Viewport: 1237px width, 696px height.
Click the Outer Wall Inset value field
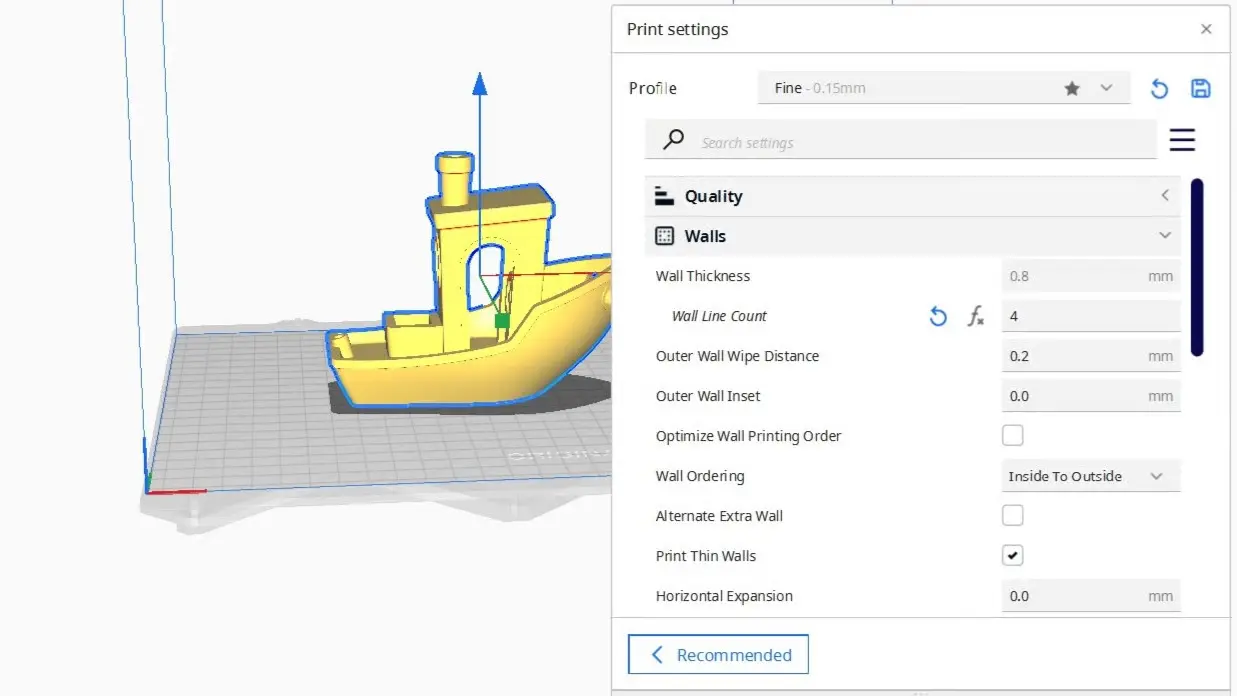[1091, 396]
